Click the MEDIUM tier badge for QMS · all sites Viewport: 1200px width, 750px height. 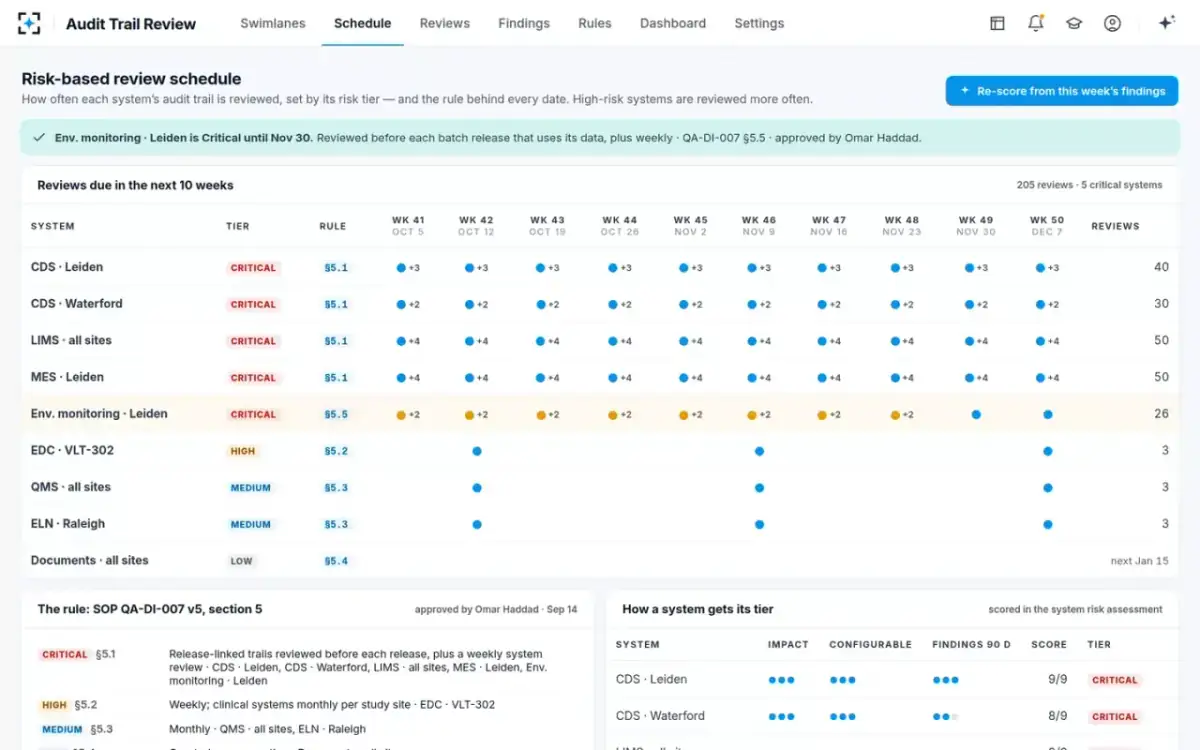(250, 488)
